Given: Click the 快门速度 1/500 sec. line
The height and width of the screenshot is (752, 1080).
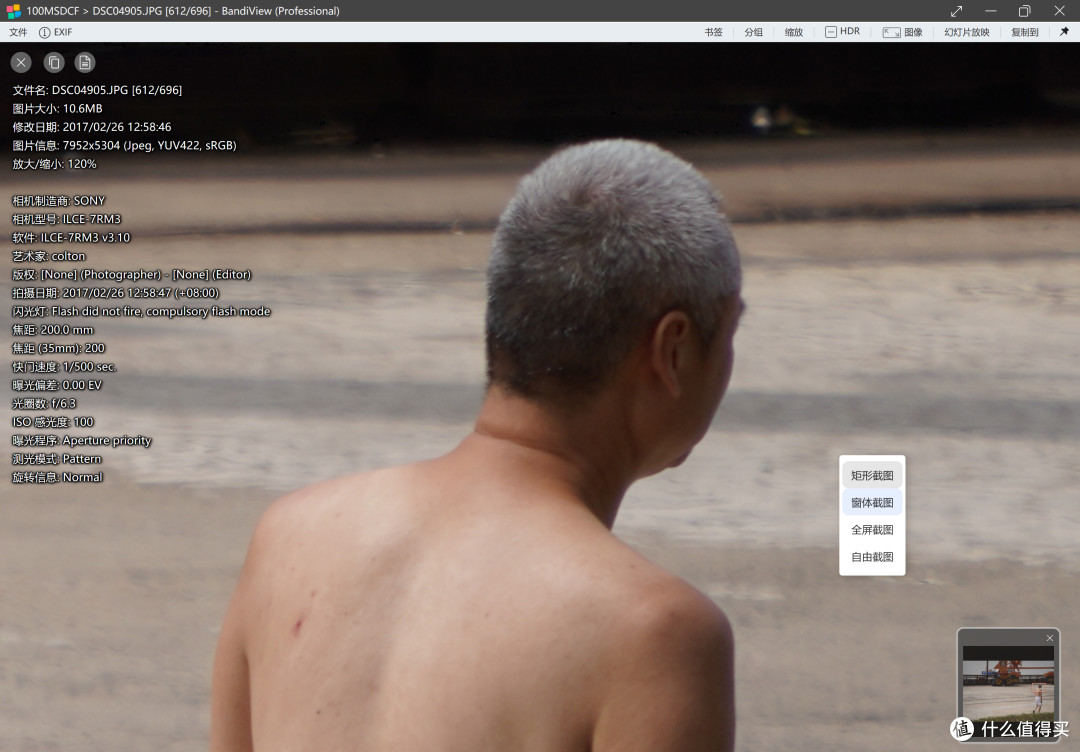Looking at the screenshot, I should point(64,367).
